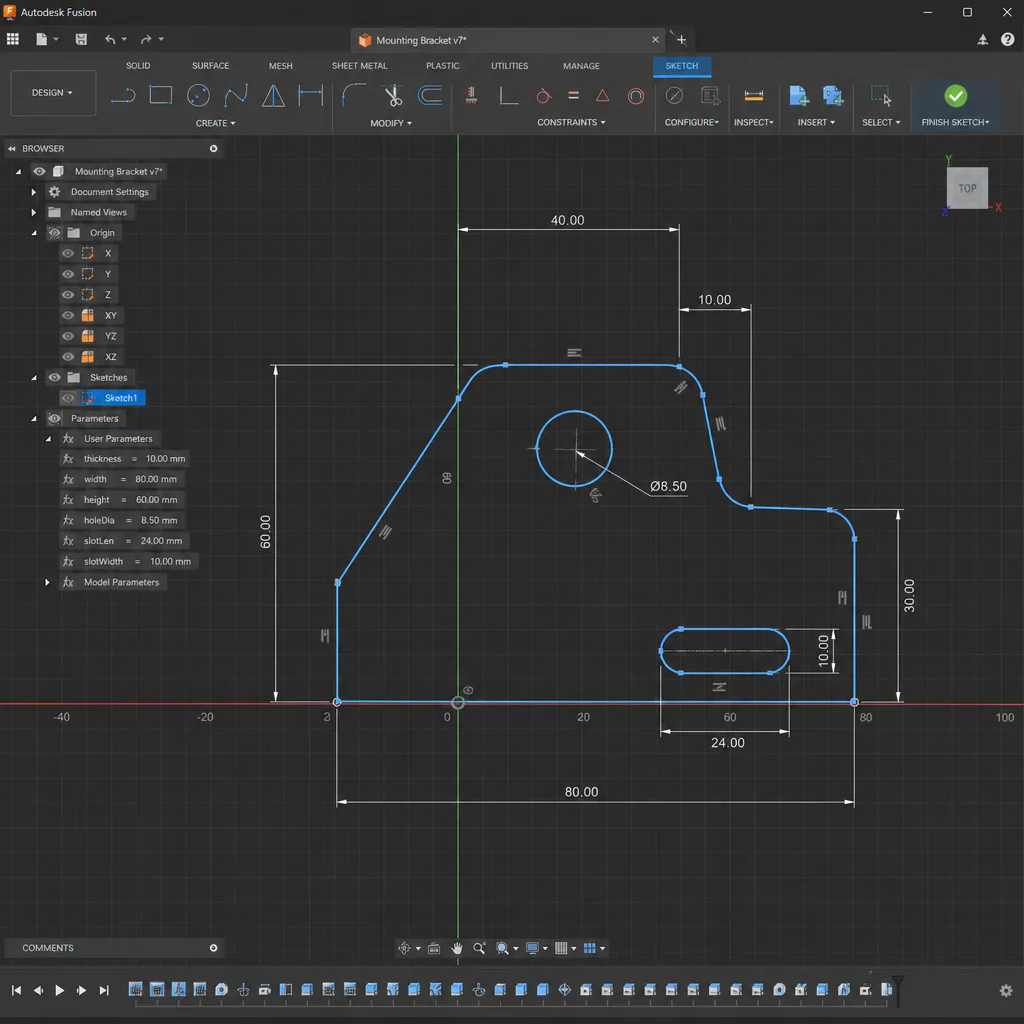Toggle visibility of the YZ plane
This screenshot has width=1024, height=1024.
pyautogui.click(x=68, y=336)
